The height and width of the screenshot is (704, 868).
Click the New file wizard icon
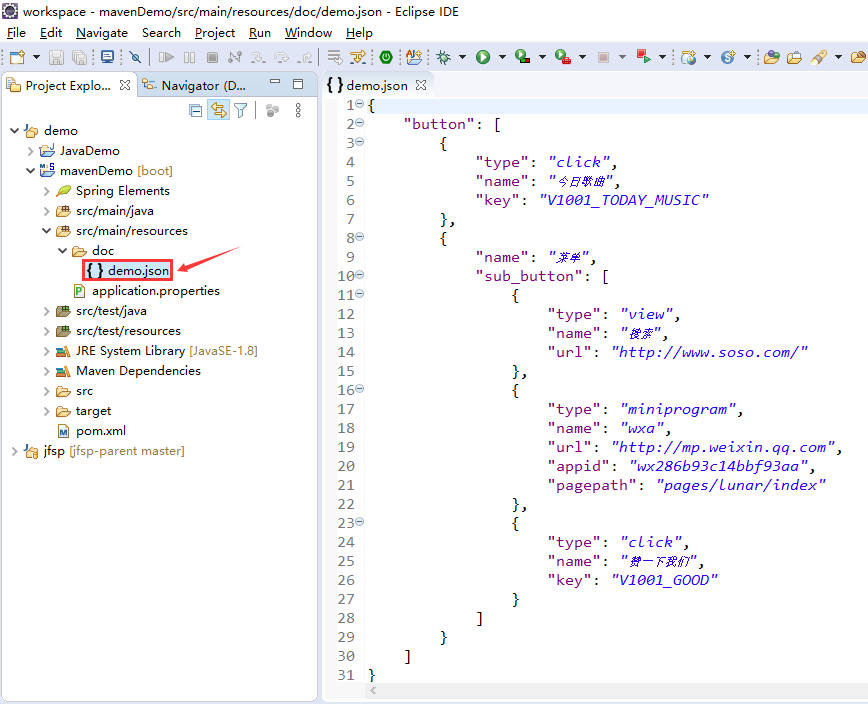point(17,57)
